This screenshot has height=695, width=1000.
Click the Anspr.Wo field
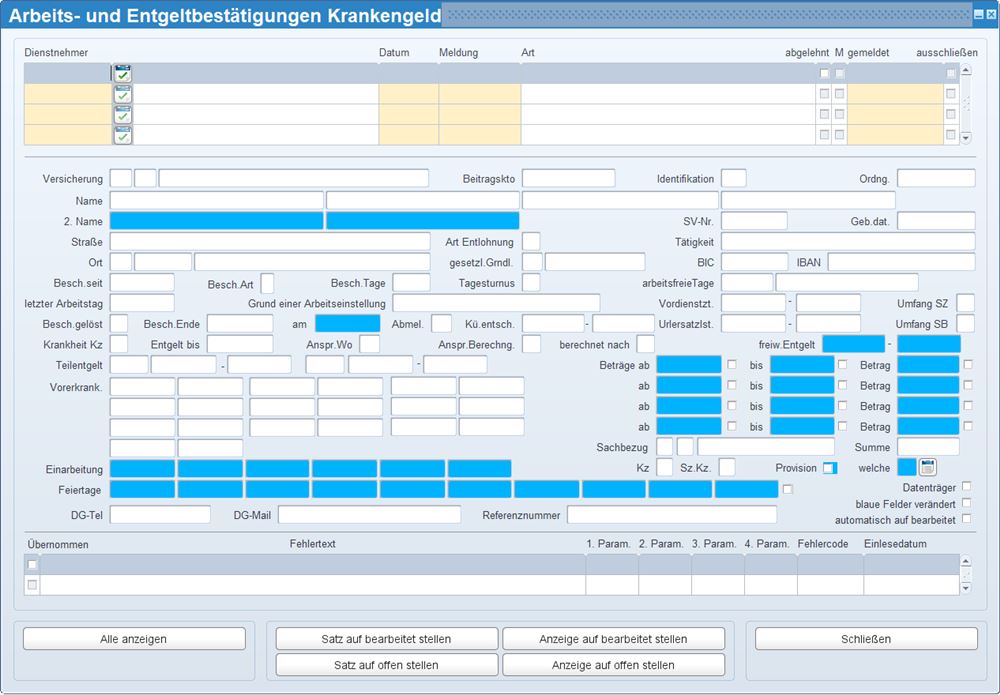(x=369, y=344)
